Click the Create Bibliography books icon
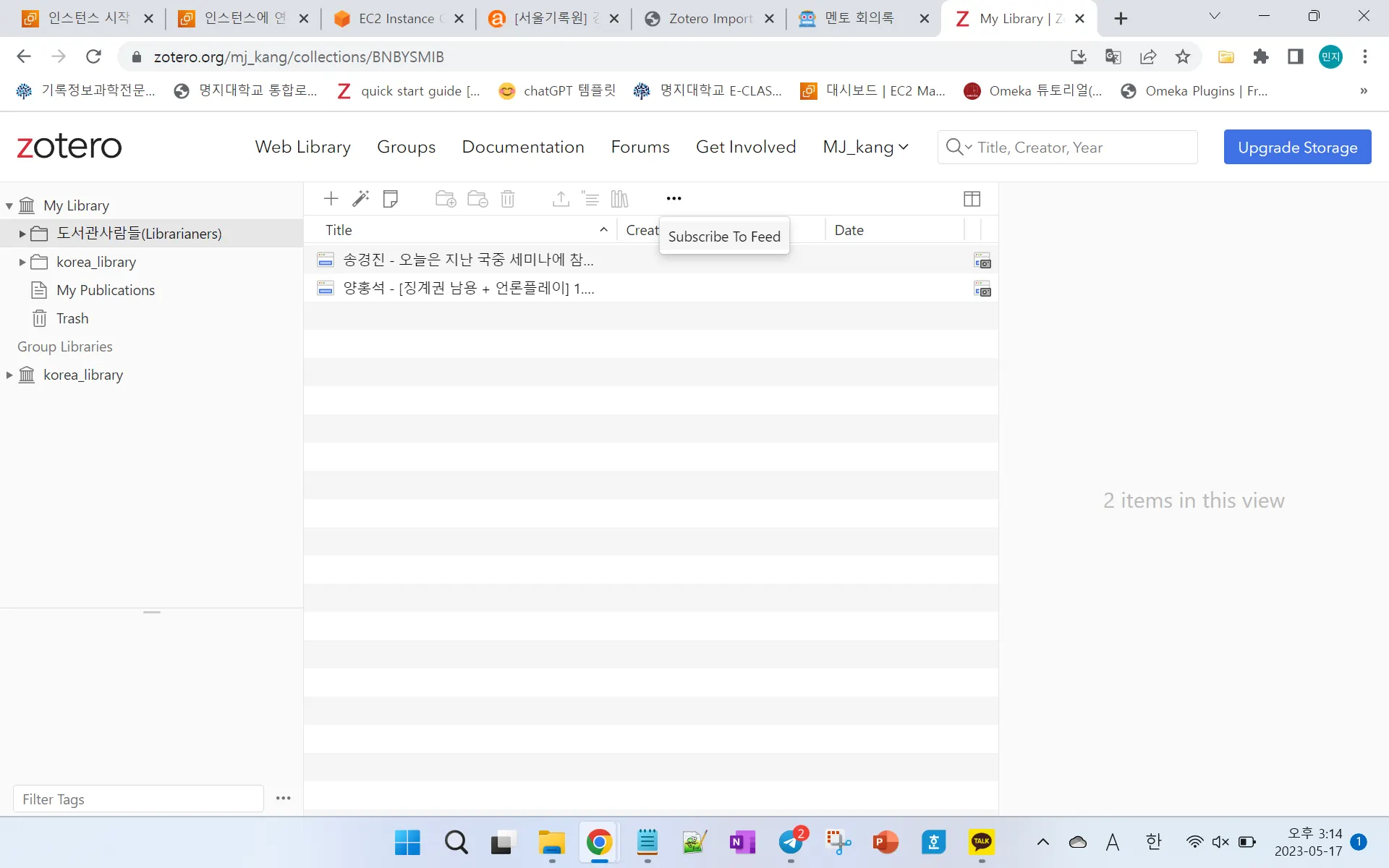Viewport: 1389px width, 868px height. pyautogui.click(x=619, y=198)
